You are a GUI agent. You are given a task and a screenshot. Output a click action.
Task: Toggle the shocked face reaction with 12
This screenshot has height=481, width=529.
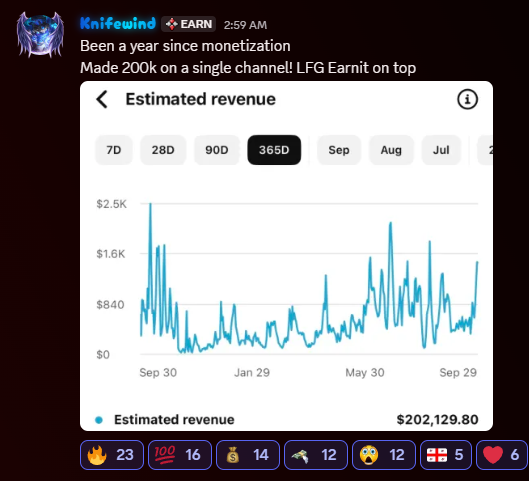384,455
